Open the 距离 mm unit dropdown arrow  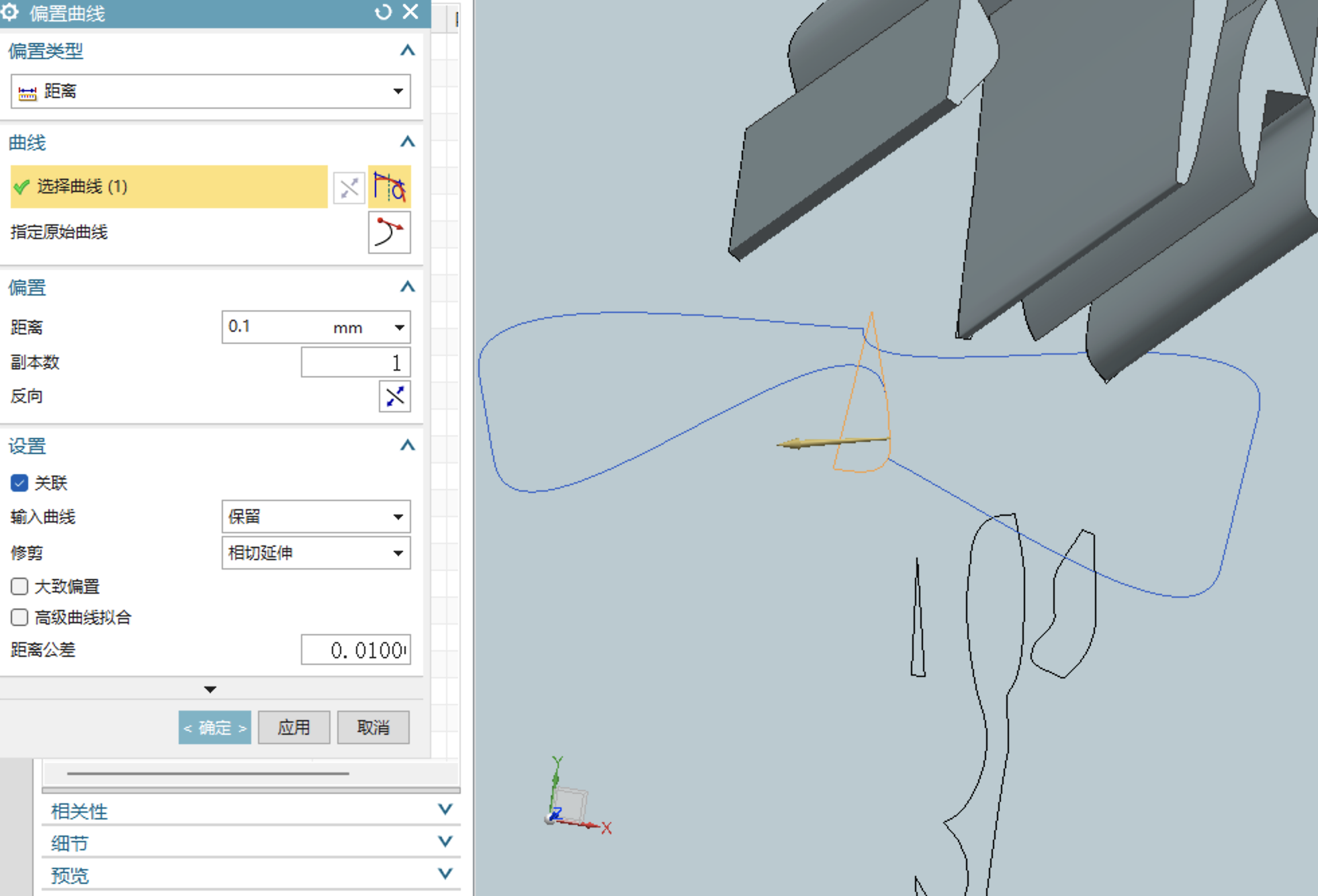pyautogui.click(x=399, y=327)
